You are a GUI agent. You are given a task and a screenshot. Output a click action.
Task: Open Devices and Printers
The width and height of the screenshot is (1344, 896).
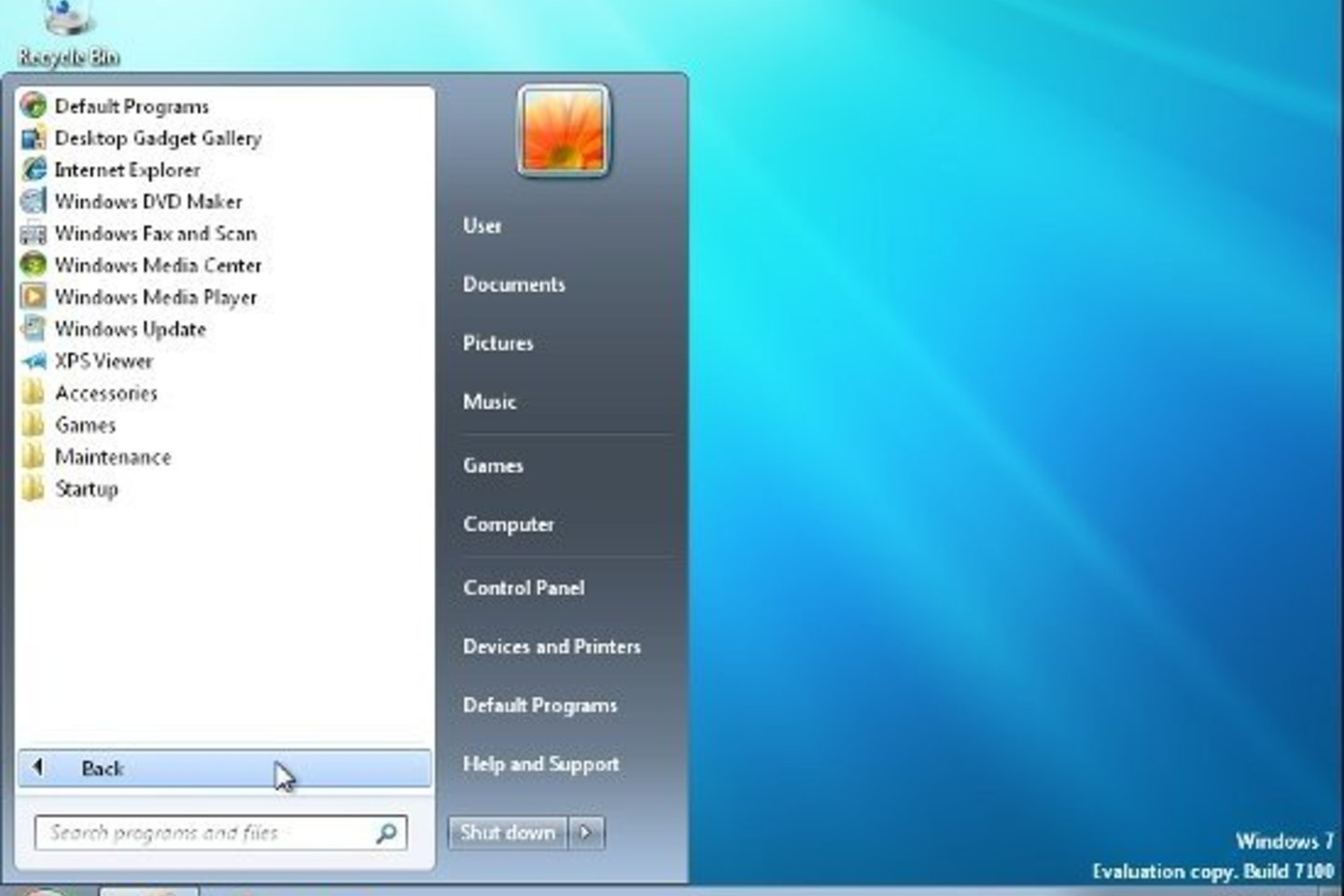[553, 647]
